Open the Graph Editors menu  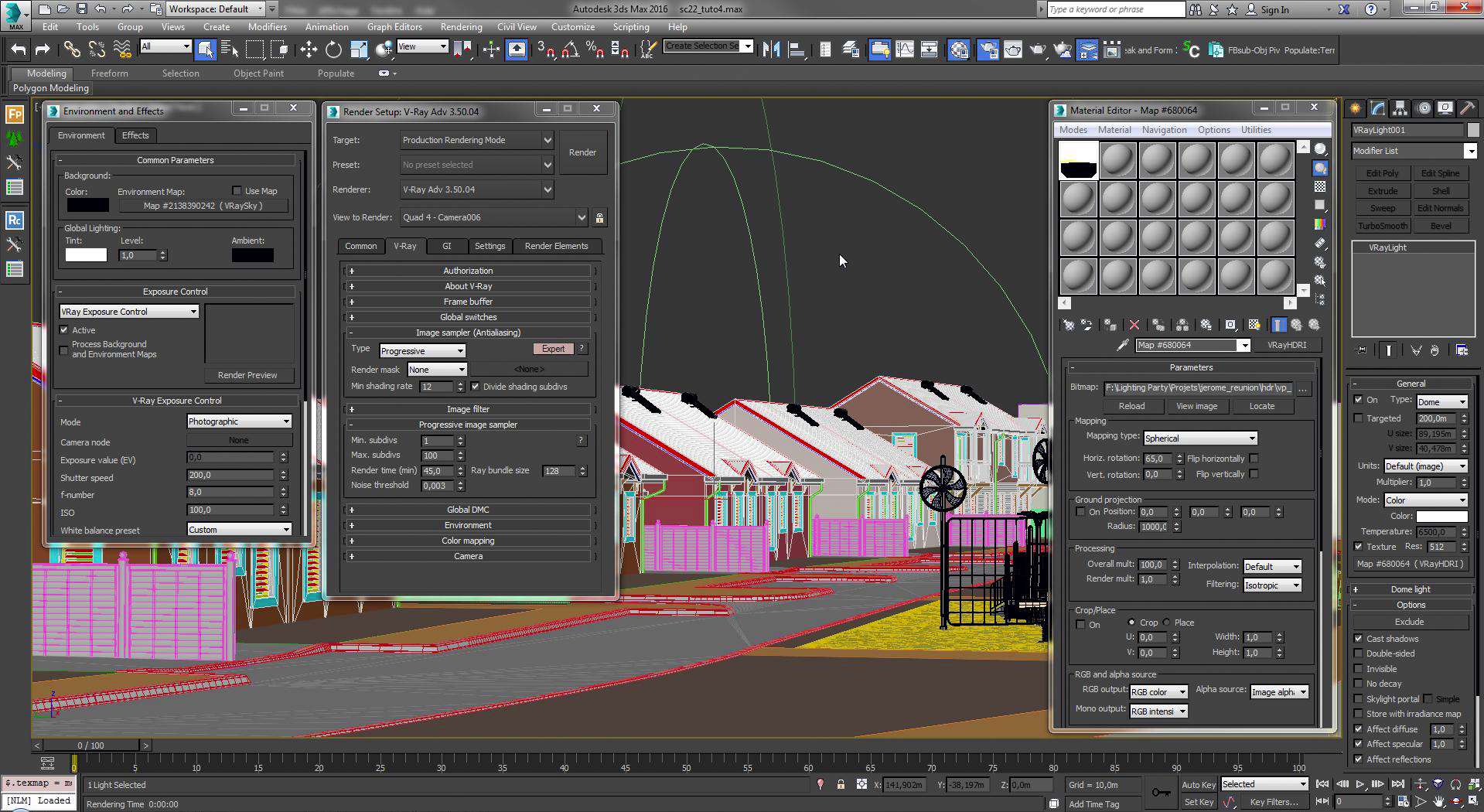pos(394,26)
